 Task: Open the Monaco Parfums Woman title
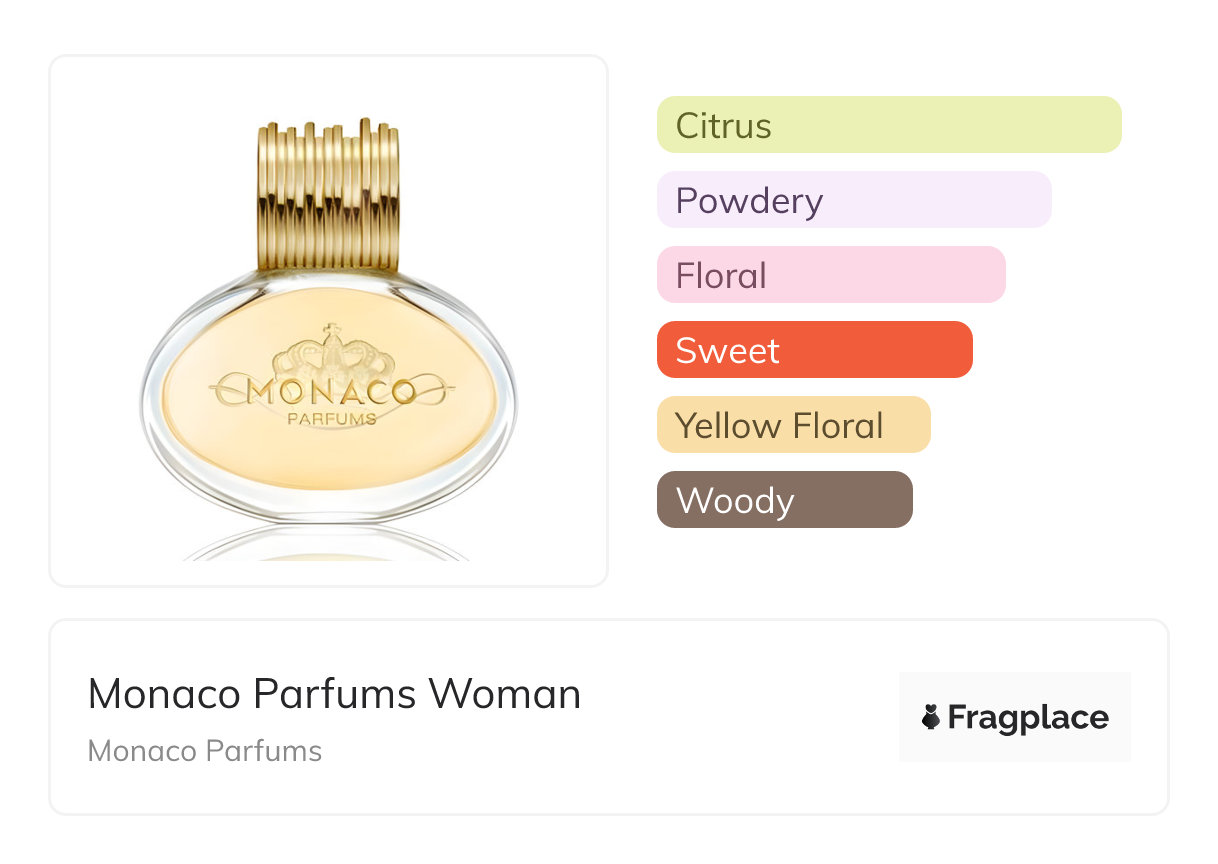(x=334, y=694)
